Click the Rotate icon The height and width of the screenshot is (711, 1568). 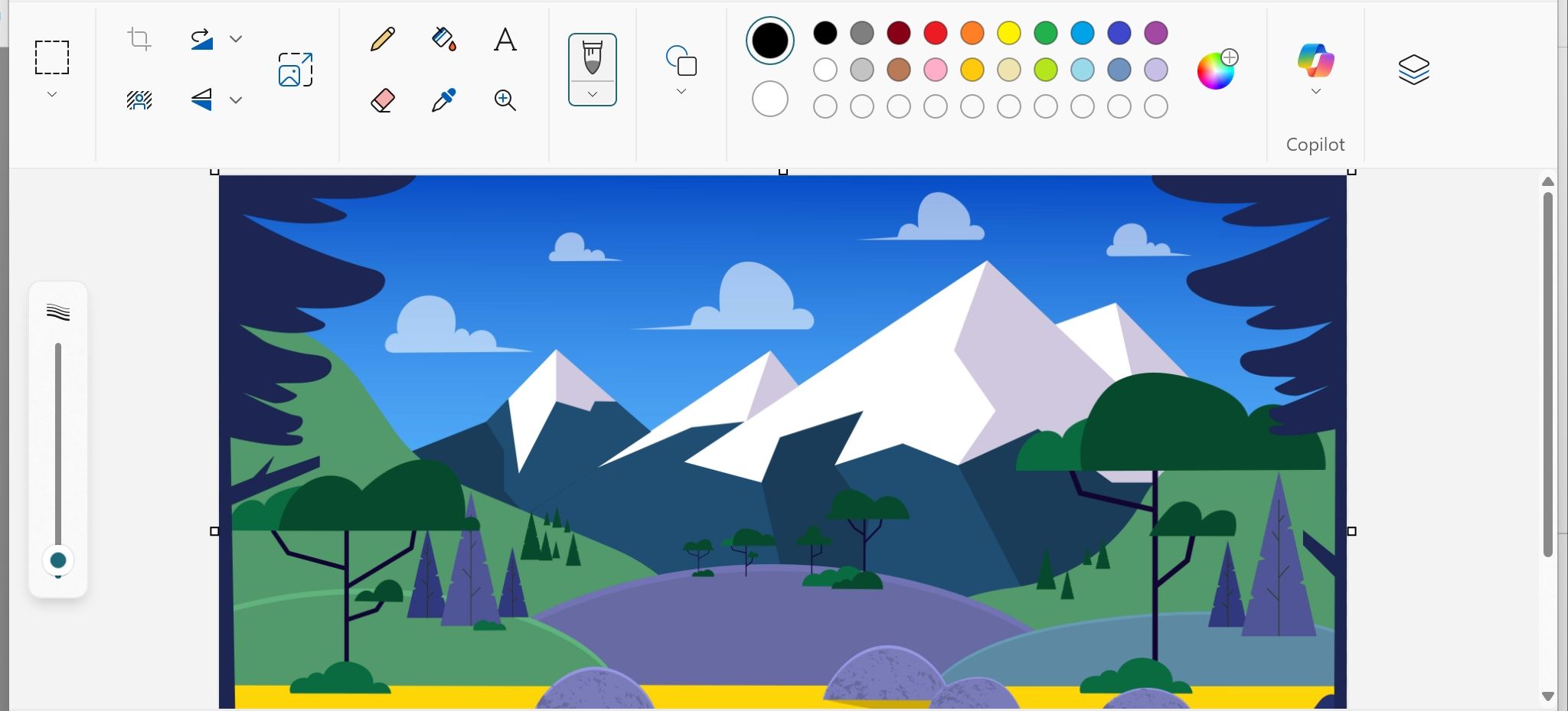tap(202, 39)
